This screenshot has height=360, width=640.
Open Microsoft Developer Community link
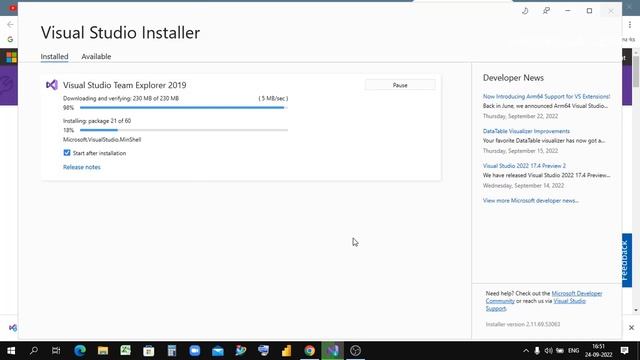(x=576, y=293)
